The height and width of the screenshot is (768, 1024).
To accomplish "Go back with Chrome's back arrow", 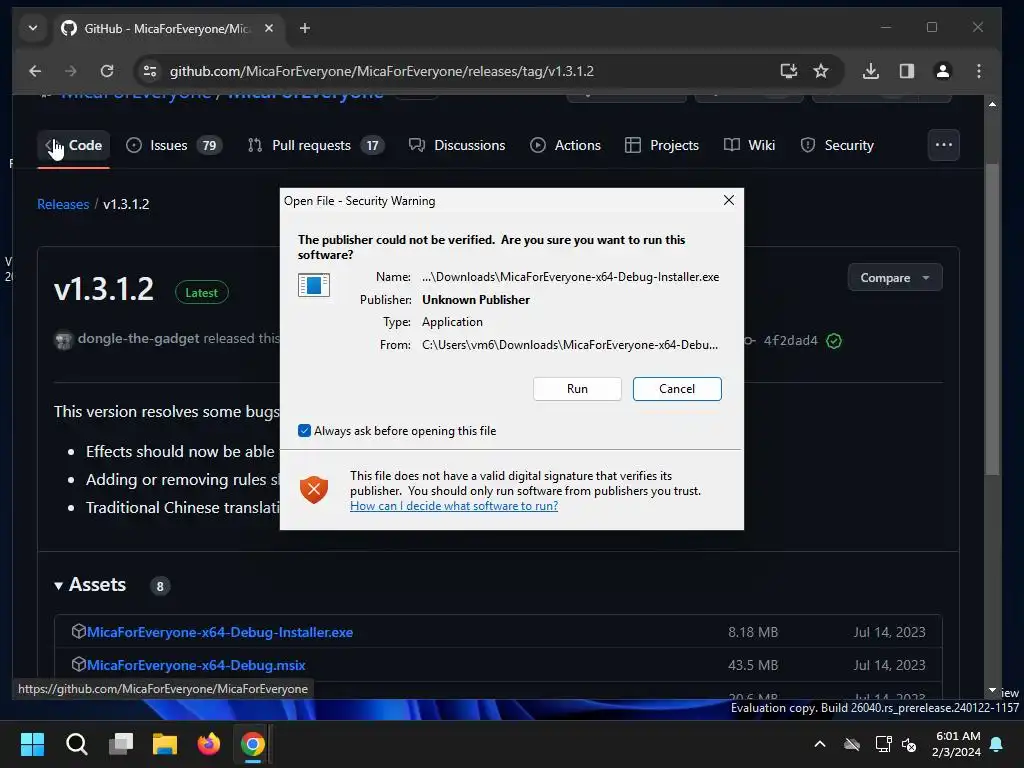I will click(x=35, y=71).
